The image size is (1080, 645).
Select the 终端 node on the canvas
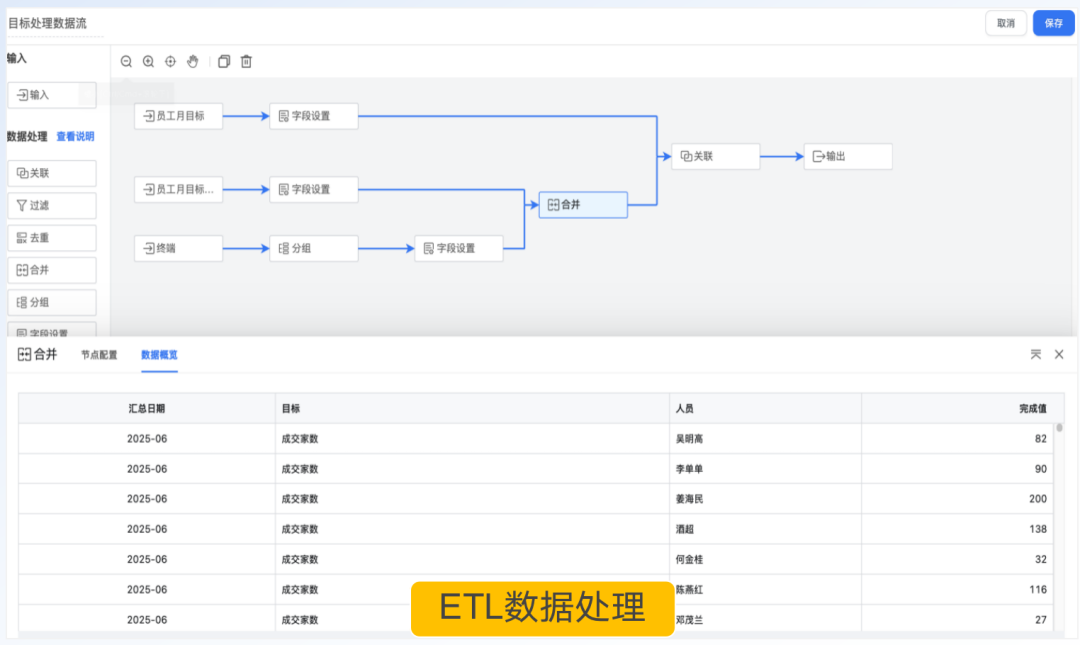(x=178, y=247)
